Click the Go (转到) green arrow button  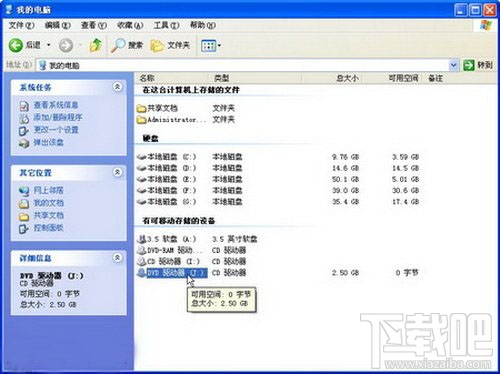coord(469,65)
